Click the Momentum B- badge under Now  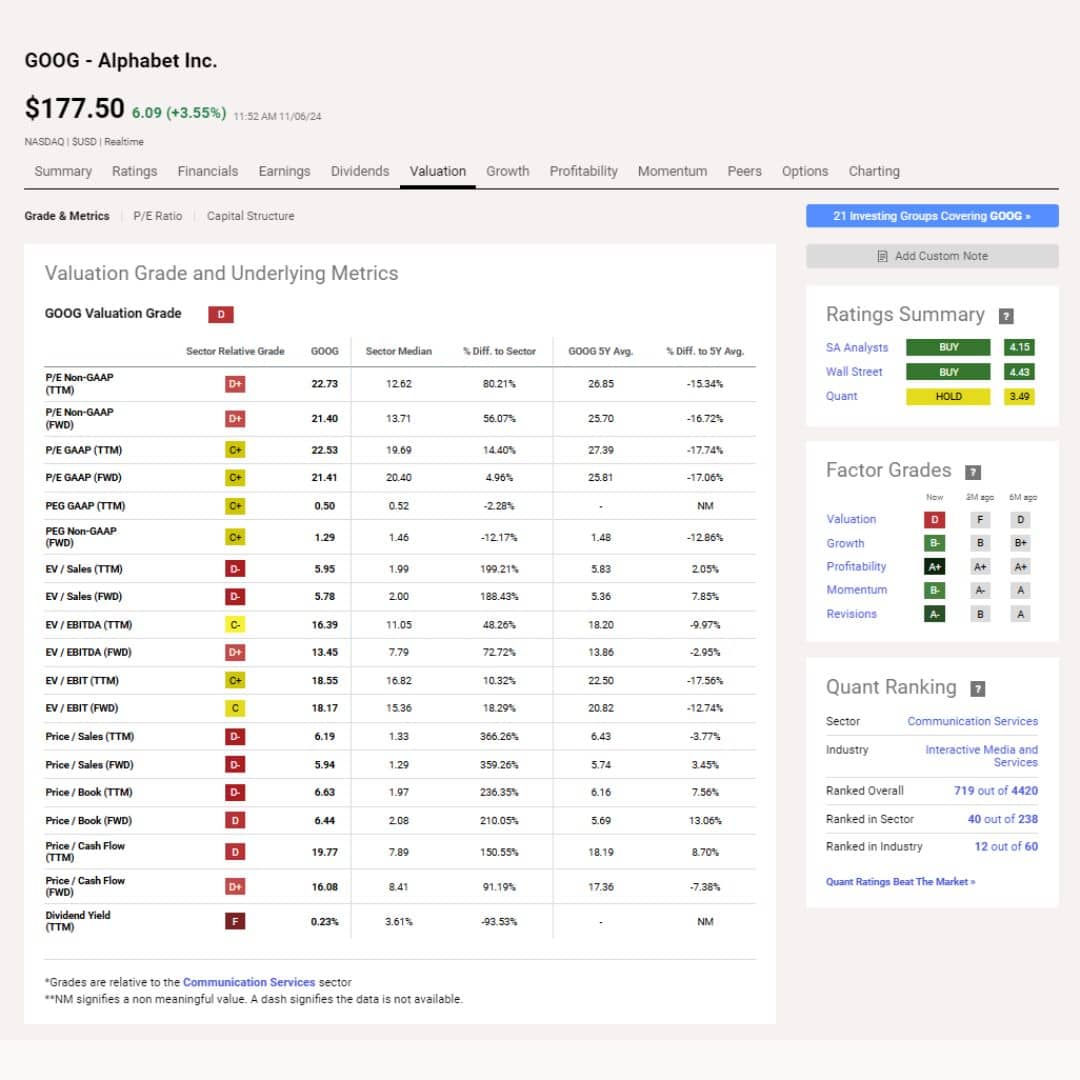[x=934, y=590]
